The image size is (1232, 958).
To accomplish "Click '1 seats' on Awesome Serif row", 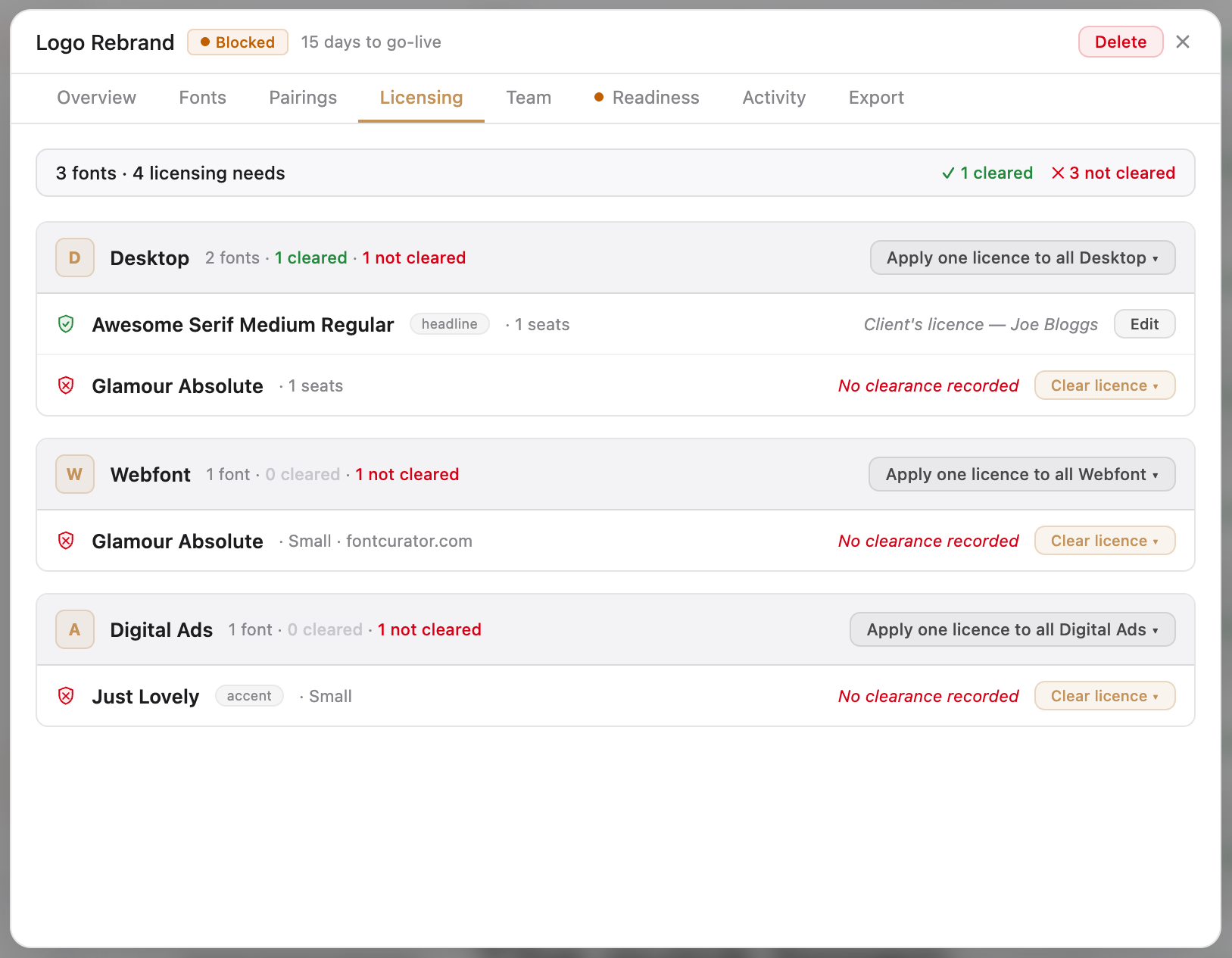I will 542,324.
